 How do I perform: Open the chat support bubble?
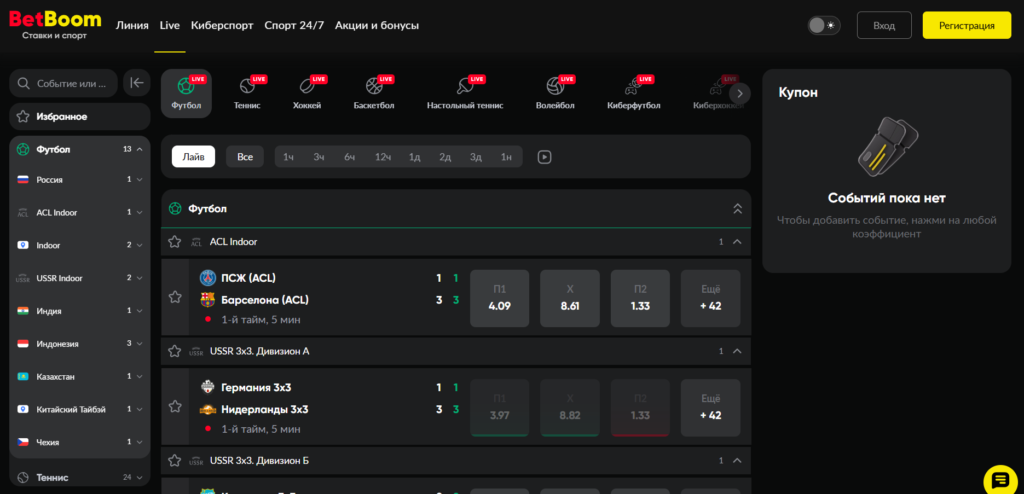(x=1000, y=482)
